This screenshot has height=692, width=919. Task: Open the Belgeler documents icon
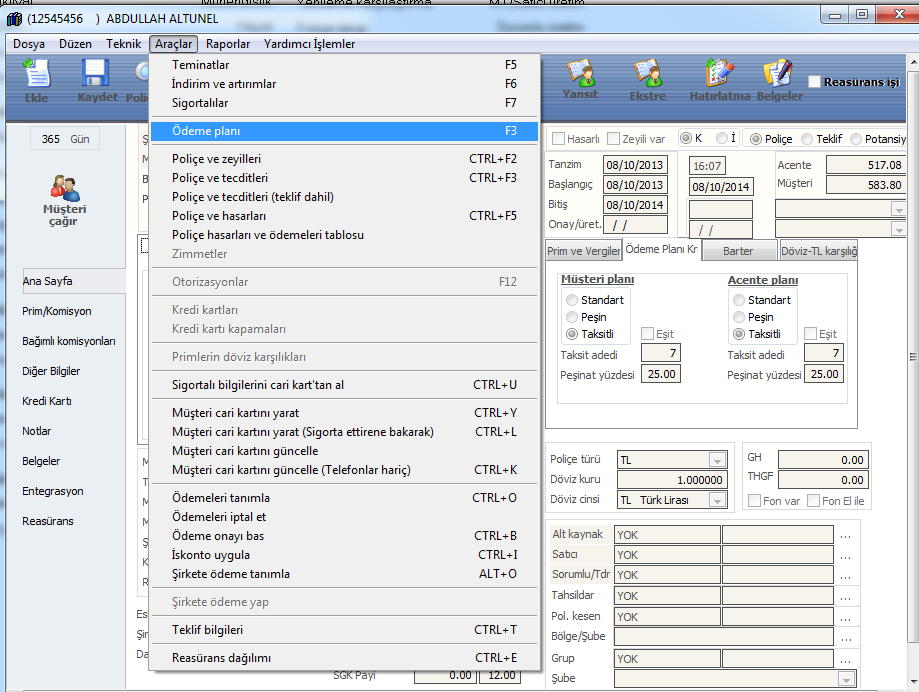[778, 76]
